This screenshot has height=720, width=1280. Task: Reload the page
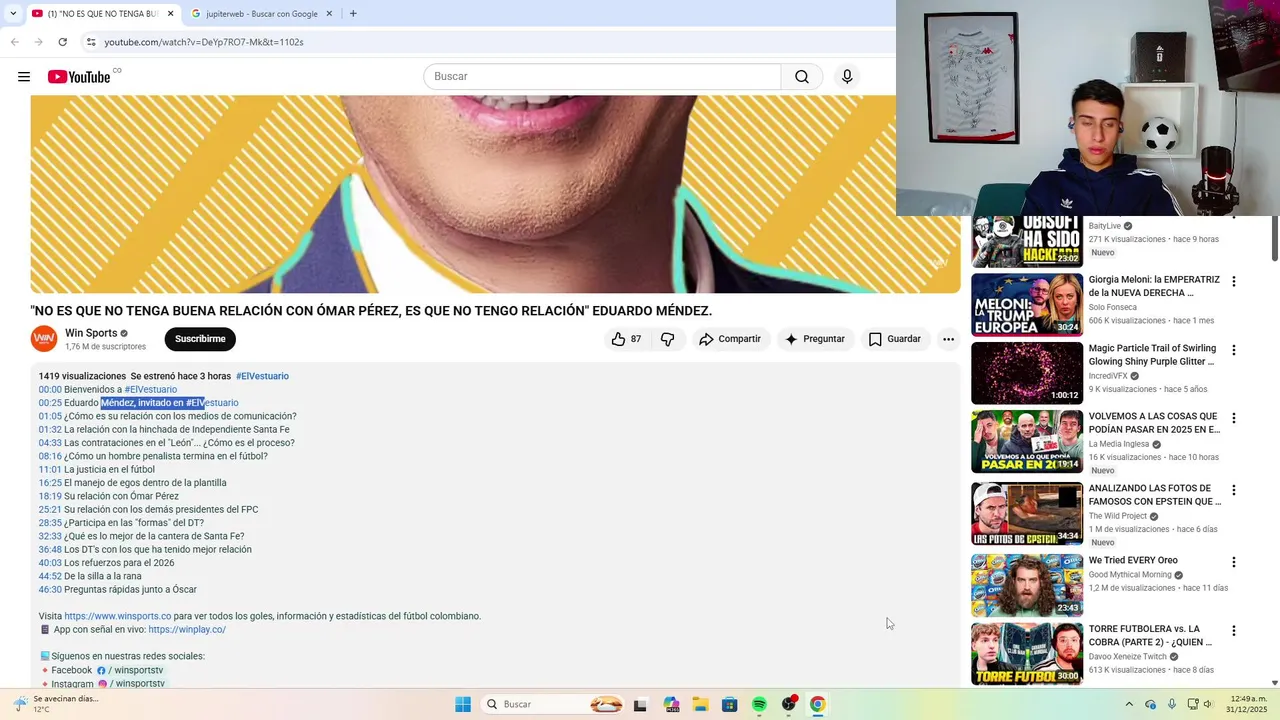(62, 42)
